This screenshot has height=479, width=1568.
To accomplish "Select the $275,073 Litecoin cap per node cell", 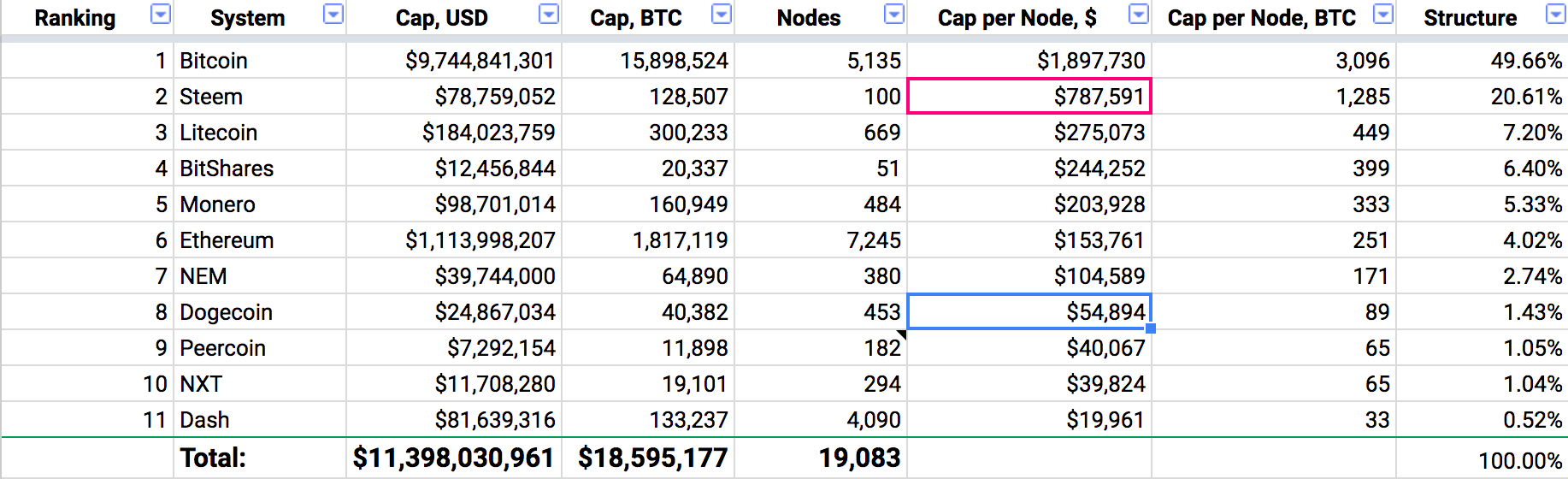I will click(1029, 133).
